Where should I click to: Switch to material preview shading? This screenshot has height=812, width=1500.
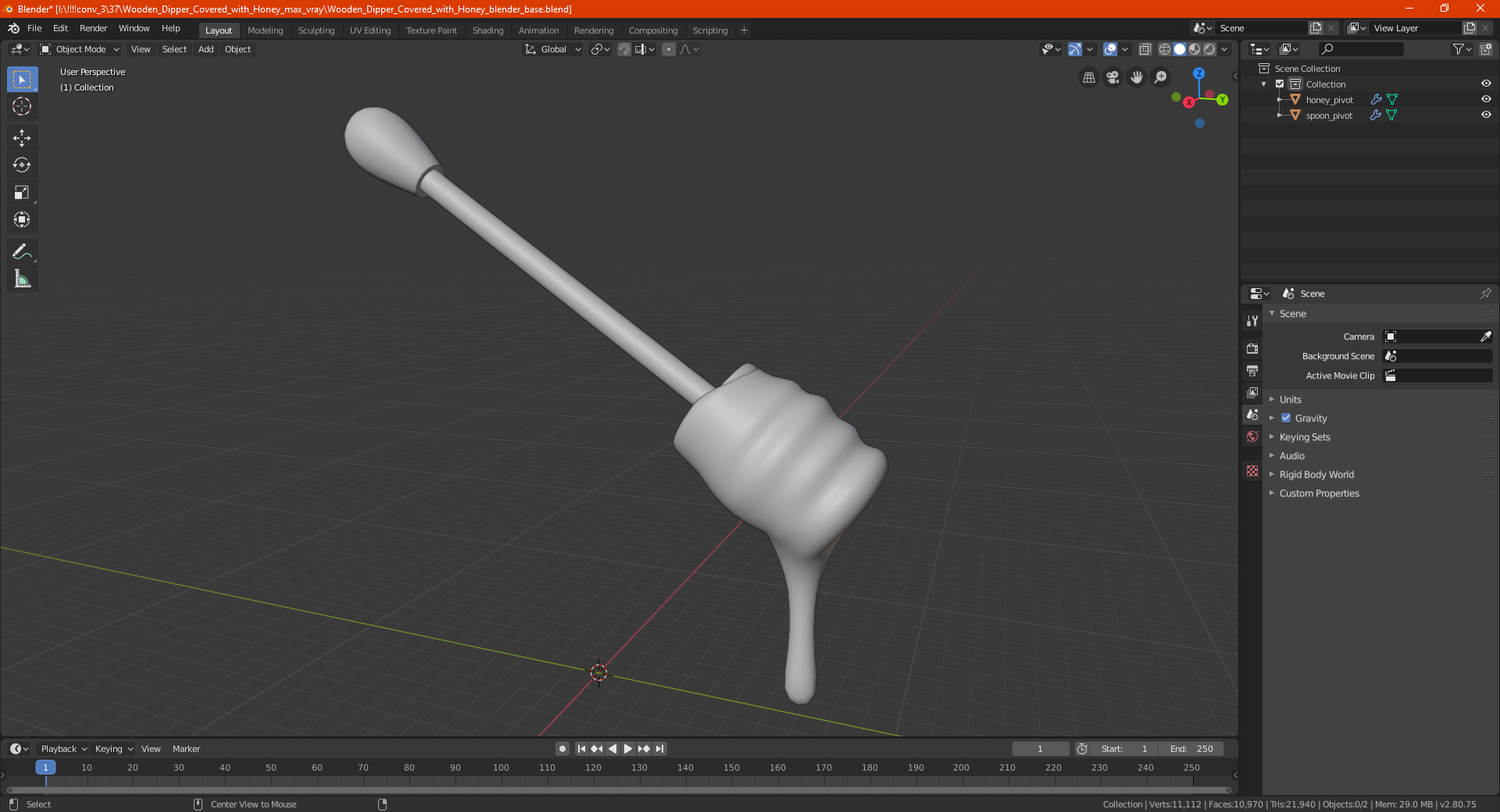click(x=1195, y=49)
